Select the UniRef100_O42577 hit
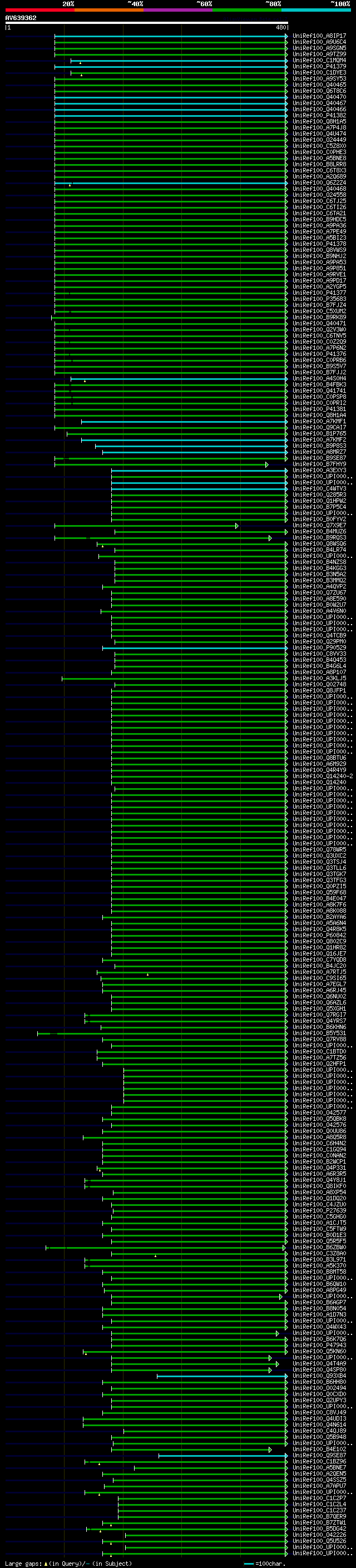Image resolution: width=356 pixels, height=1568 pixels. 319,1112
